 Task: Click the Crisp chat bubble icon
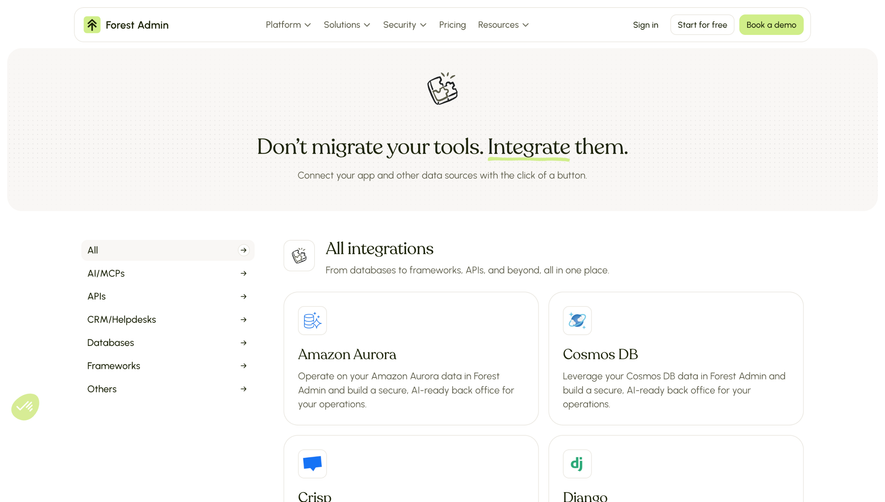coord(312,464)
